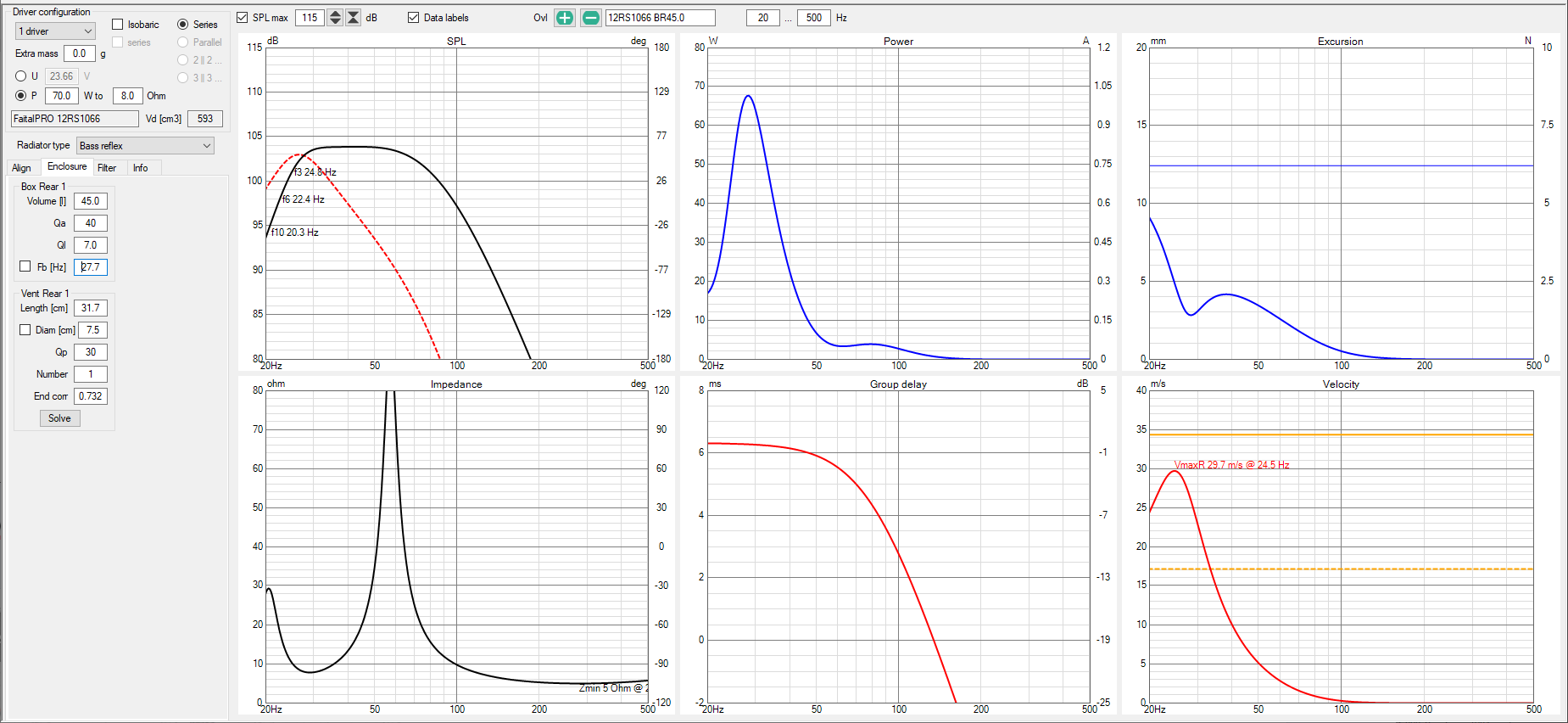The image size is (1568, 723).
Task: Click SPL max up/down spinner arrows
Action: click(x=335, y=18)
